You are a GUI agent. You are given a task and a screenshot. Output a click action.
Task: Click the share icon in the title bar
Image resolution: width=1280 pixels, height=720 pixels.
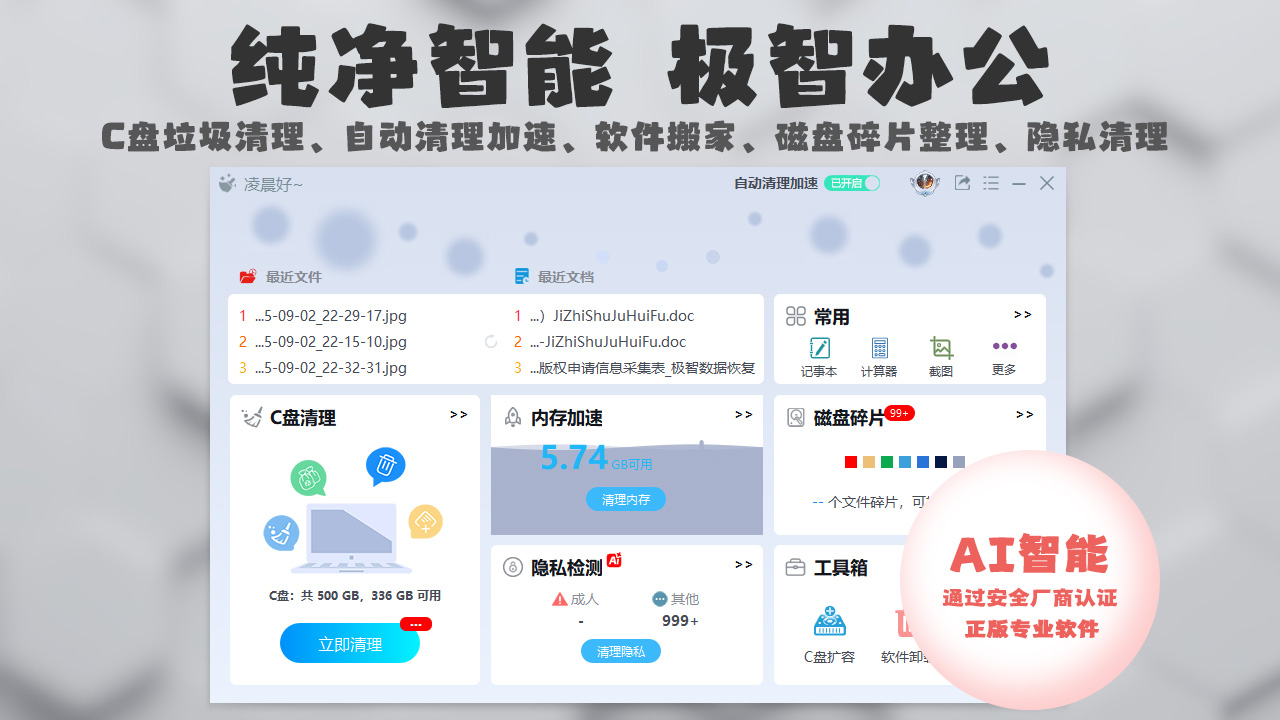[962, 183]
